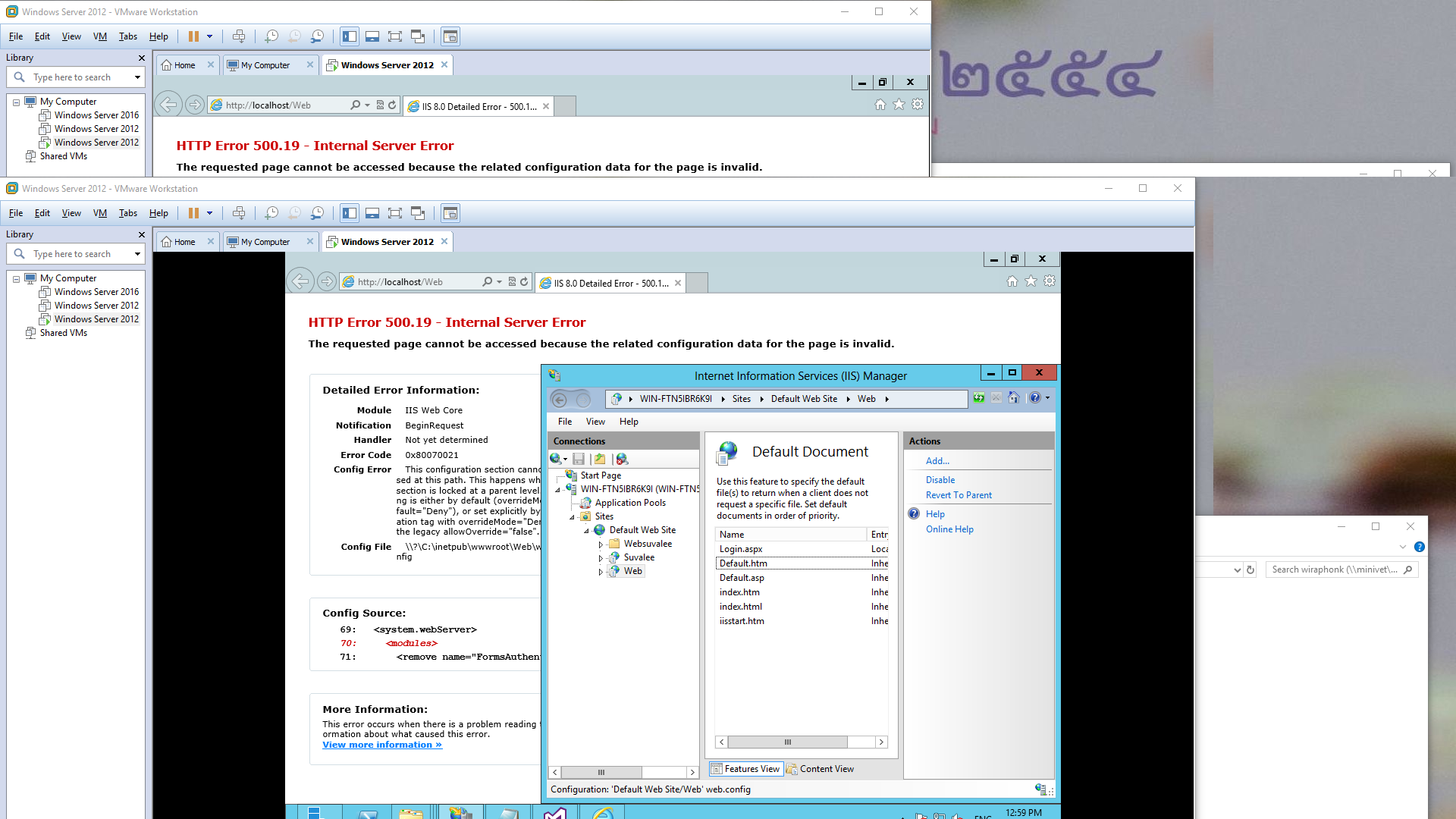1456x819 pixels.
Task: Select Shared VMs in front library tree
Action: 64,333
